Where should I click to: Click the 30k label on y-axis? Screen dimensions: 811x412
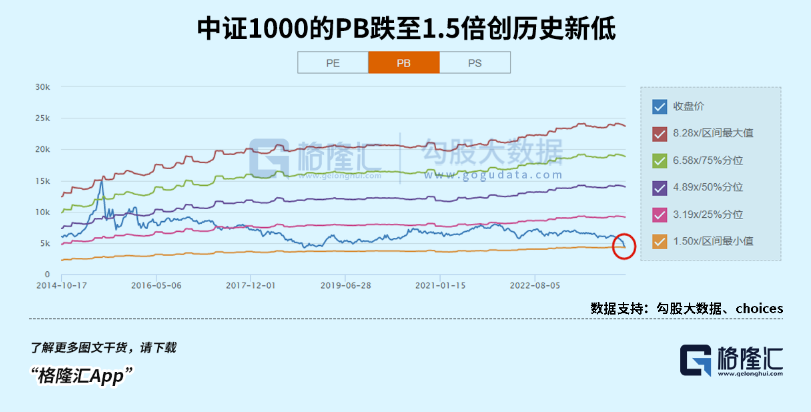(42, 87)
